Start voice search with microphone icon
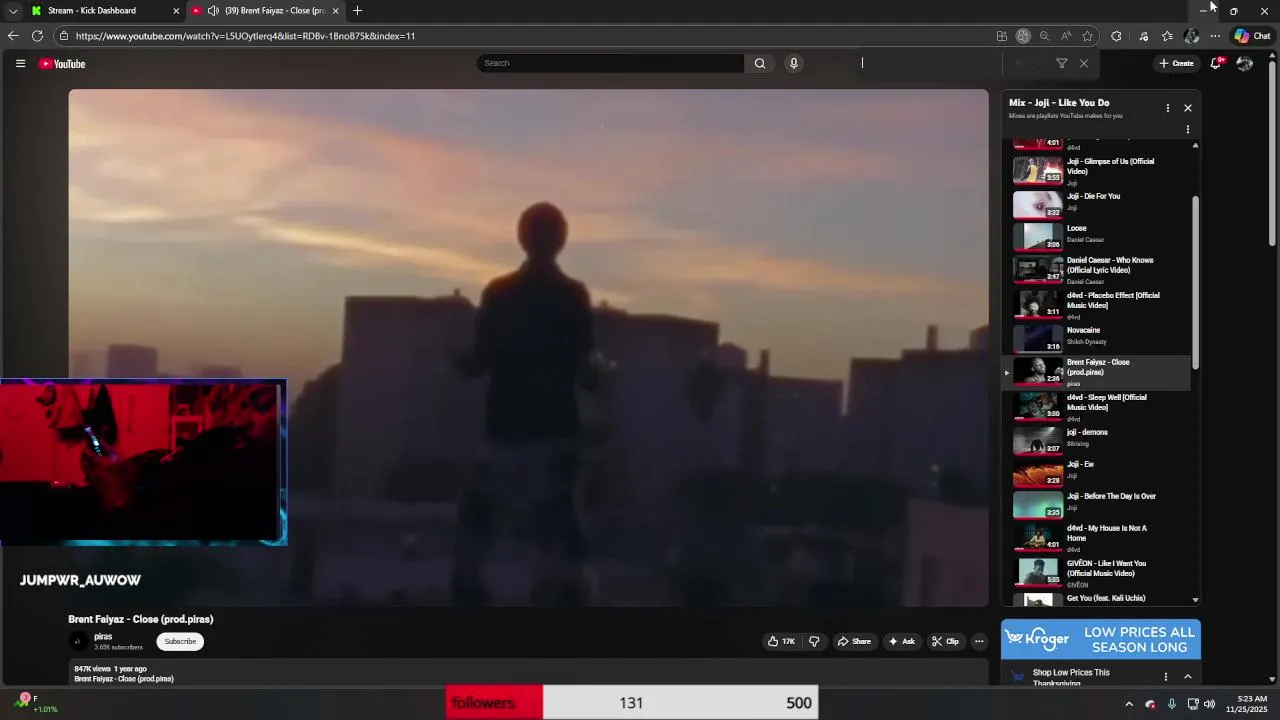Screen dimensions: 1280x720 pyautogui.click(x=794, y=63)
